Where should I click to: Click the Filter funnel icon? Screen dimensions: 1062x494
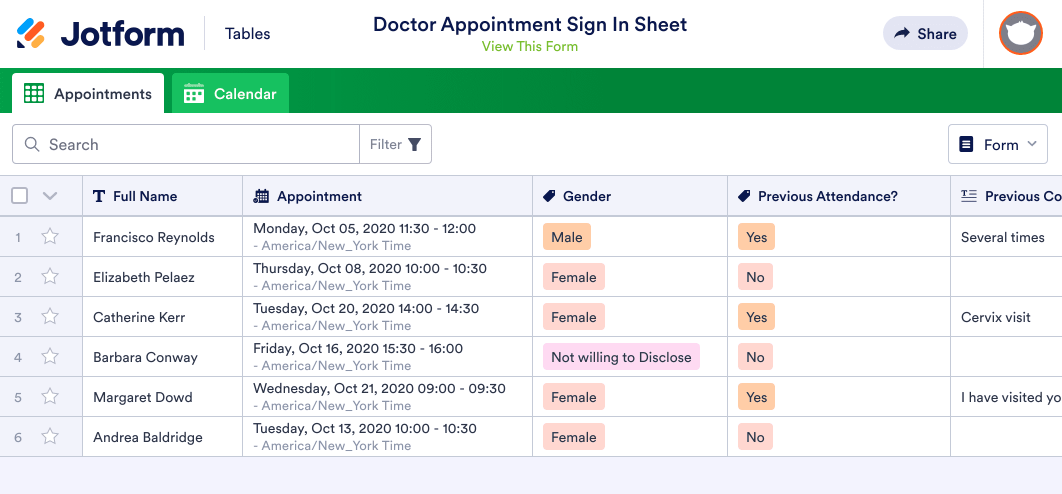(x=414, y=145)
